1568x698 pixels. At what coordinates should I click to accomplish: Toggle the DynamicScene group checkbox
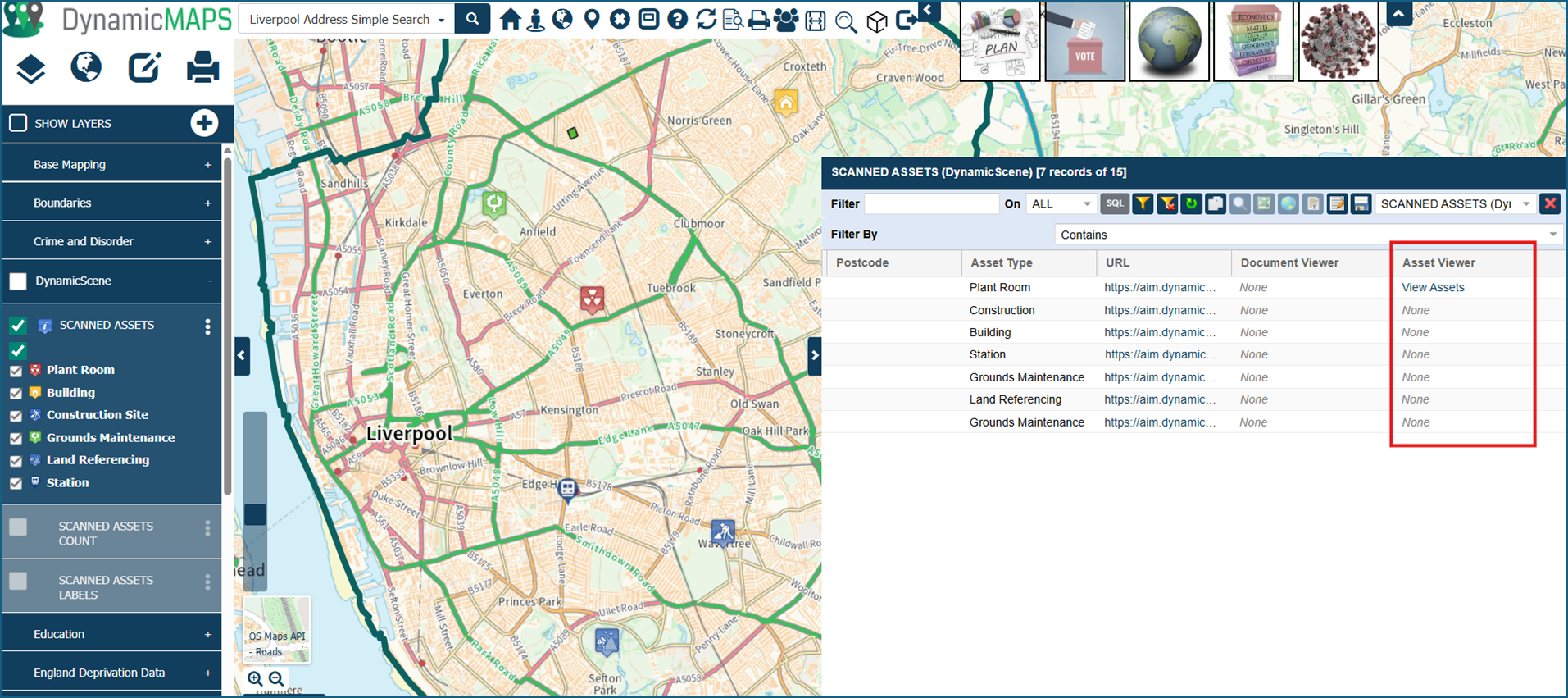coord(18,281)
